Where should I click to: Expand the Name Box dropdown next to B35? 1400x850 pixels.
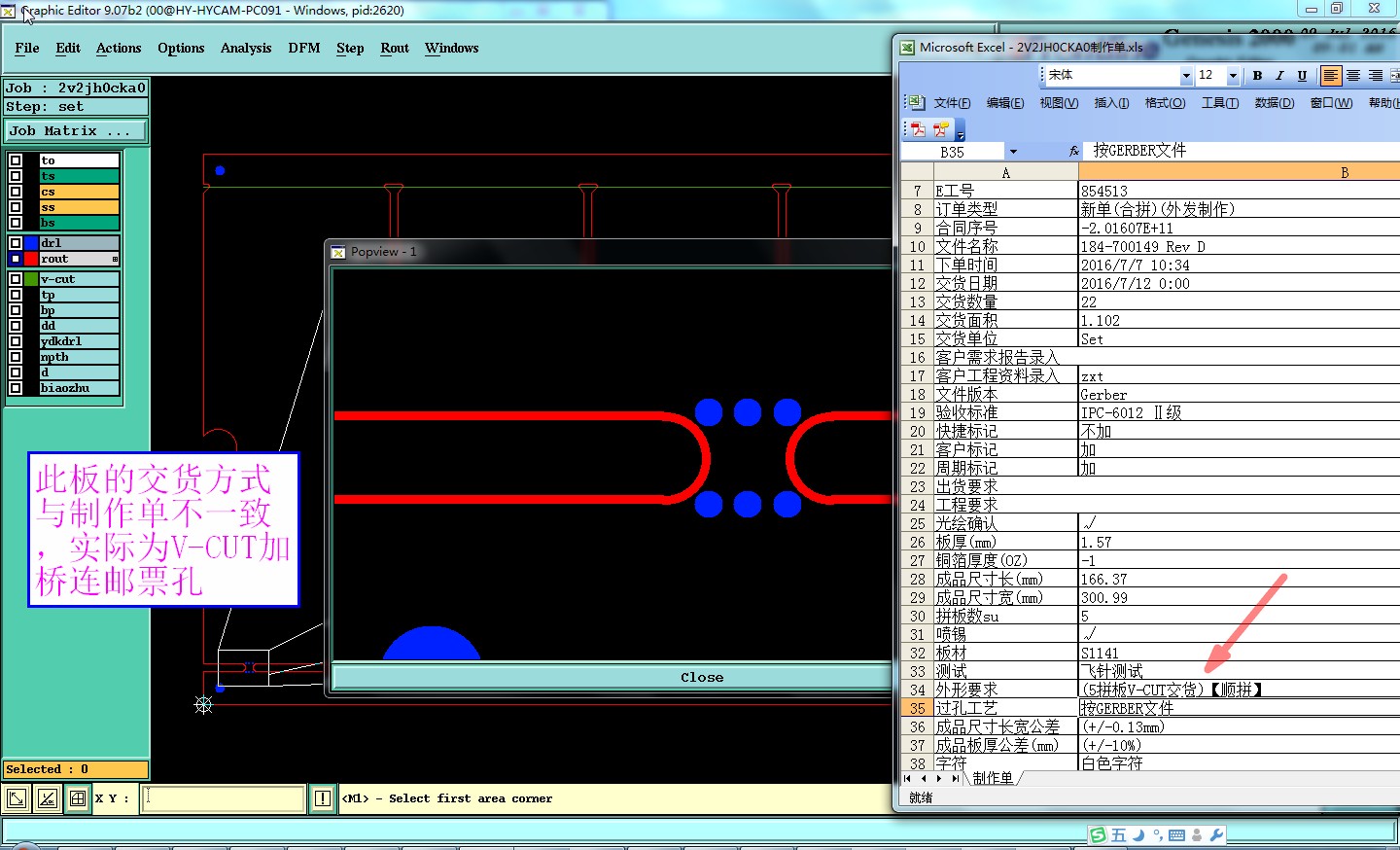click(1013, 152)
